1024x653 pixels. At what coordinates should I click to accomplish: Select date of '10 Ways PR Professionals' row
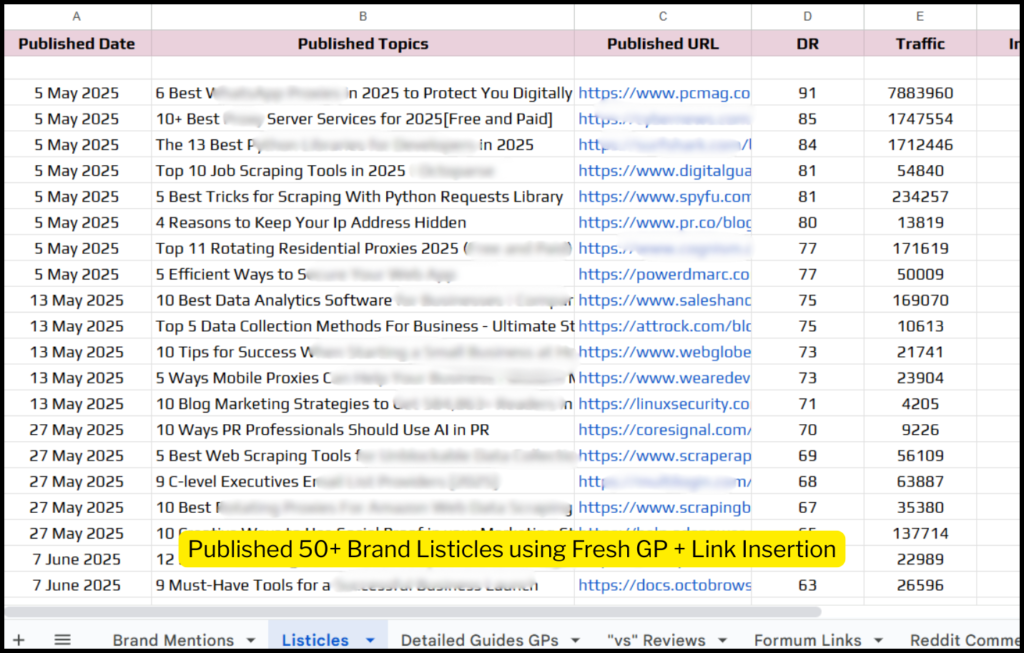pos(77,430)
